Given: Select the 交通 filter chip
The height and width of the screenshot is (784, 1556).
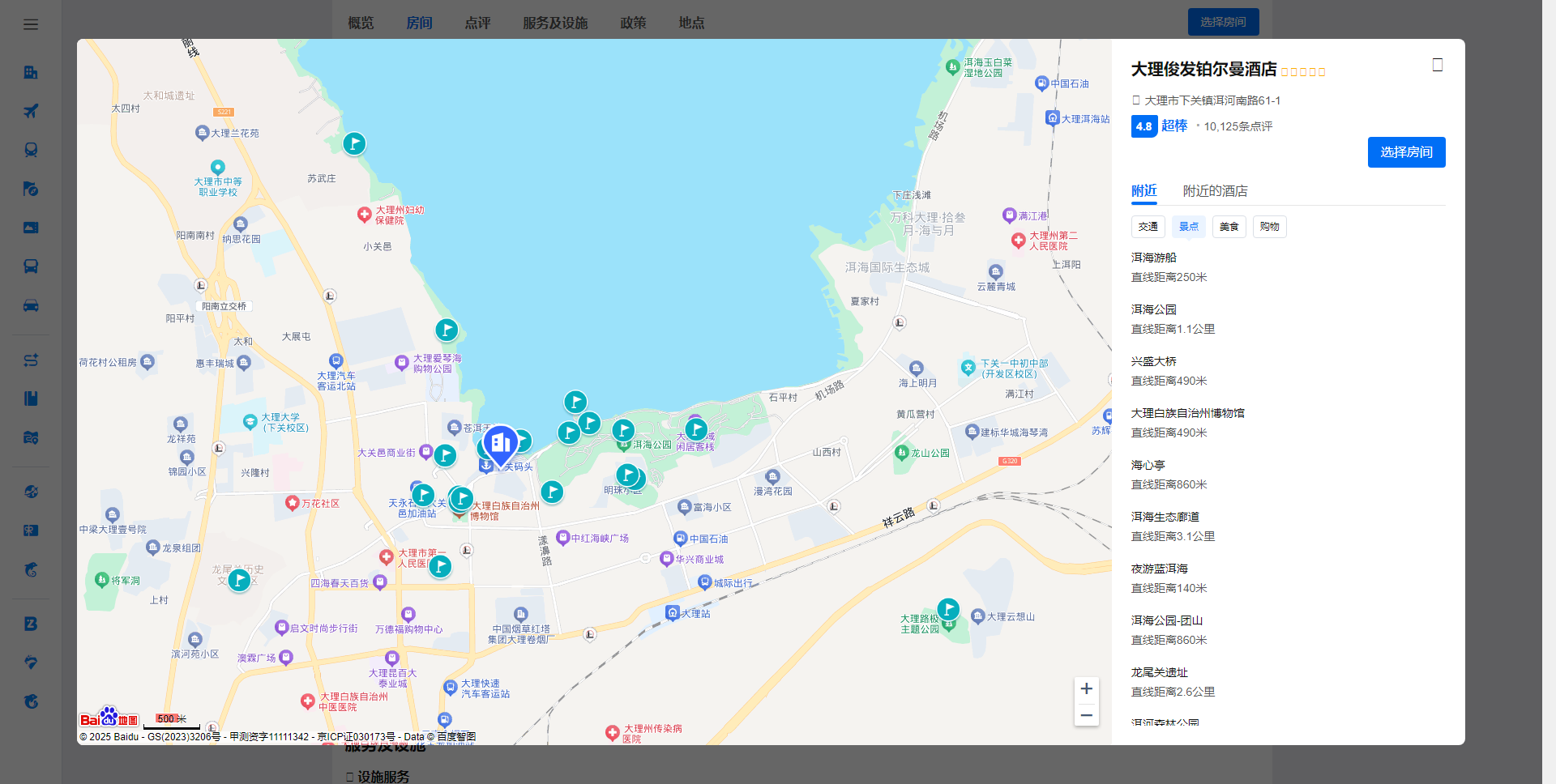Looking at the screenshot, I should (x=1148, y=227).
